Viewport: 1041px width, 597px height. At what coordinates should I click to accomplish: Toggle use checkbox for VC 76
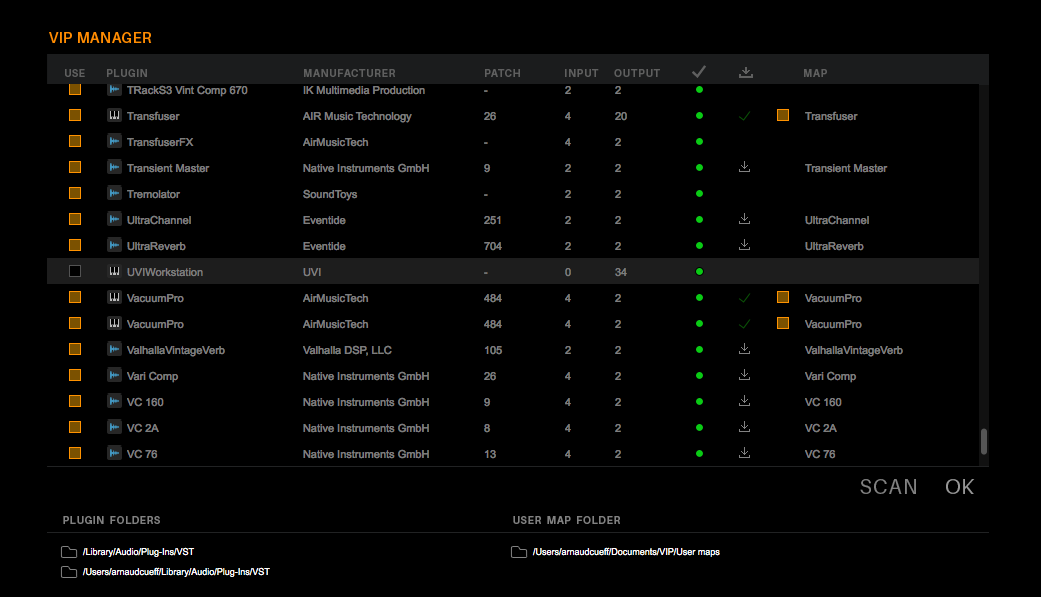75,452
